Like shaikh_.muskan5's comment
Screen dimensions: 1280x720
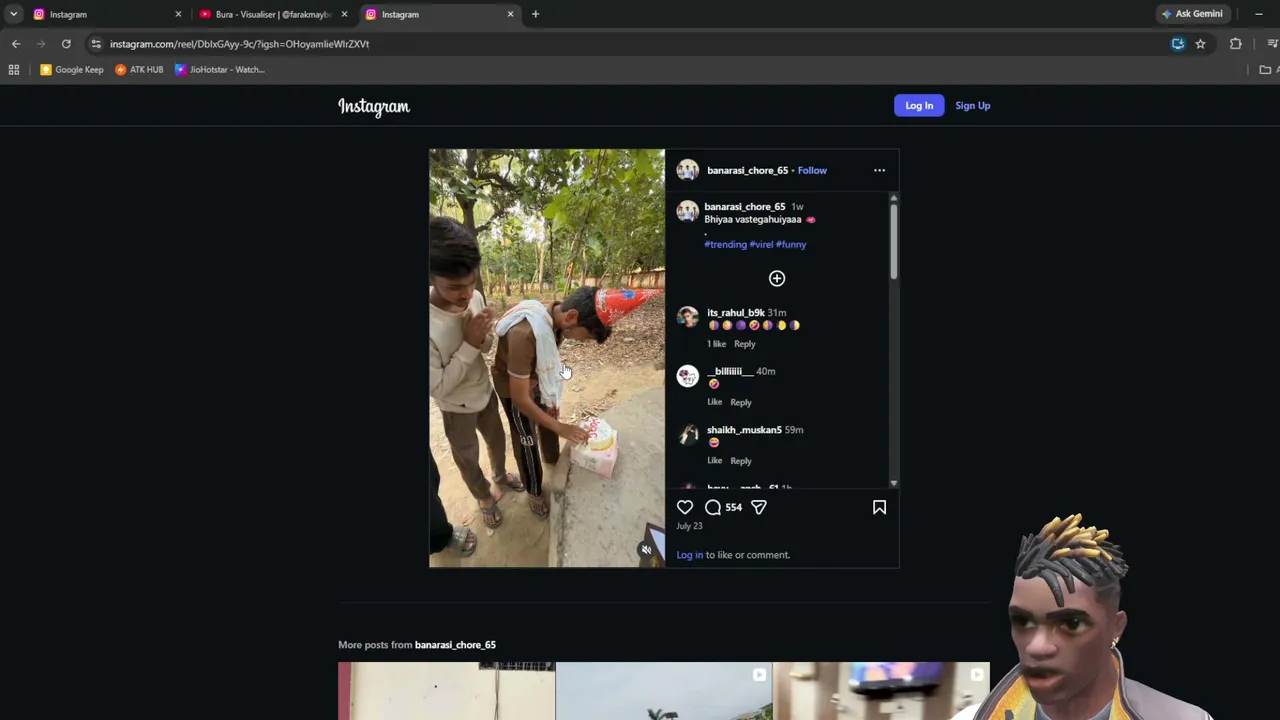(x=715, y=461)
